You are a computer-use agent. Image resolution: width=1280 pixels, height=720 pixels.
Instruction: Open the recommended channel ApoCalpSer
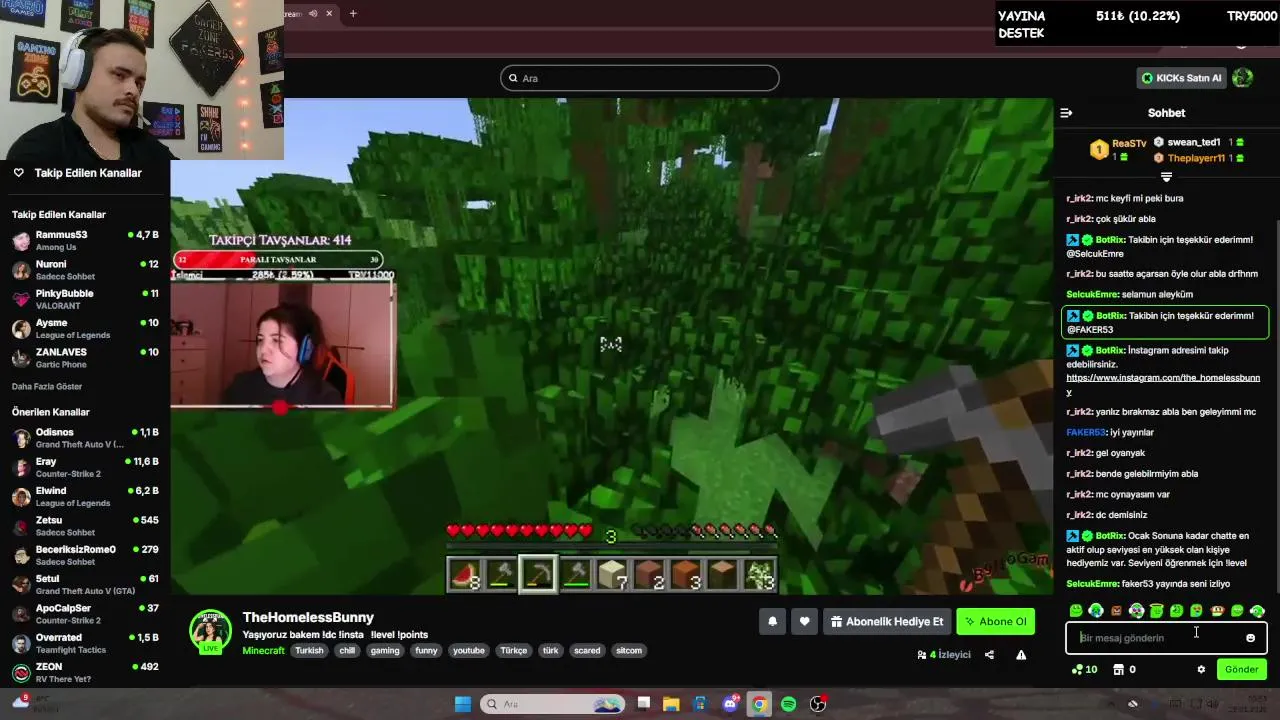[x=85, y=613]
